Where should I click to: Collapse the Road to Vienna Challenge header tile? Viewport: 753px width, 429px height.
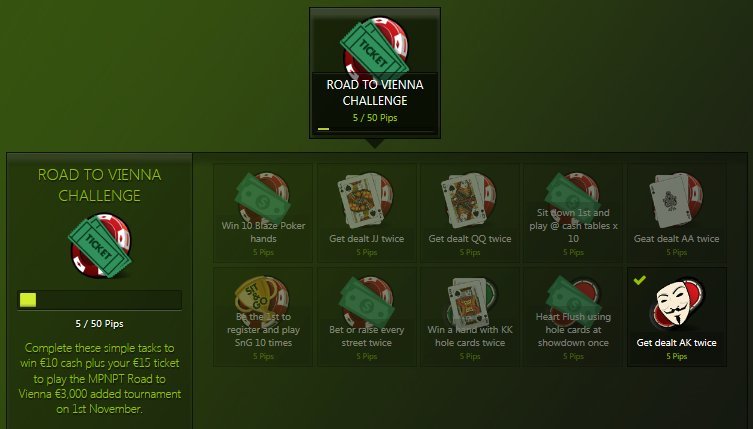click(x=375, y=73)
